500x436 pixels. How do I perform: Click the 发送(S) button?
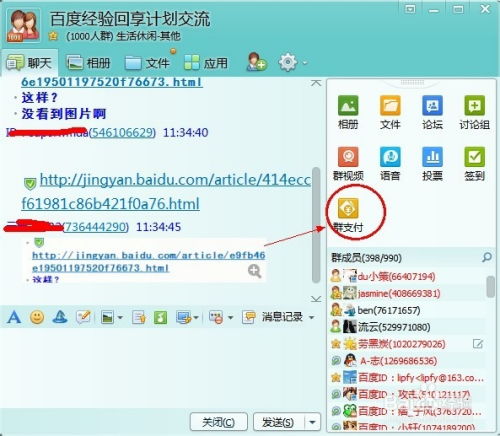[279, 422]
